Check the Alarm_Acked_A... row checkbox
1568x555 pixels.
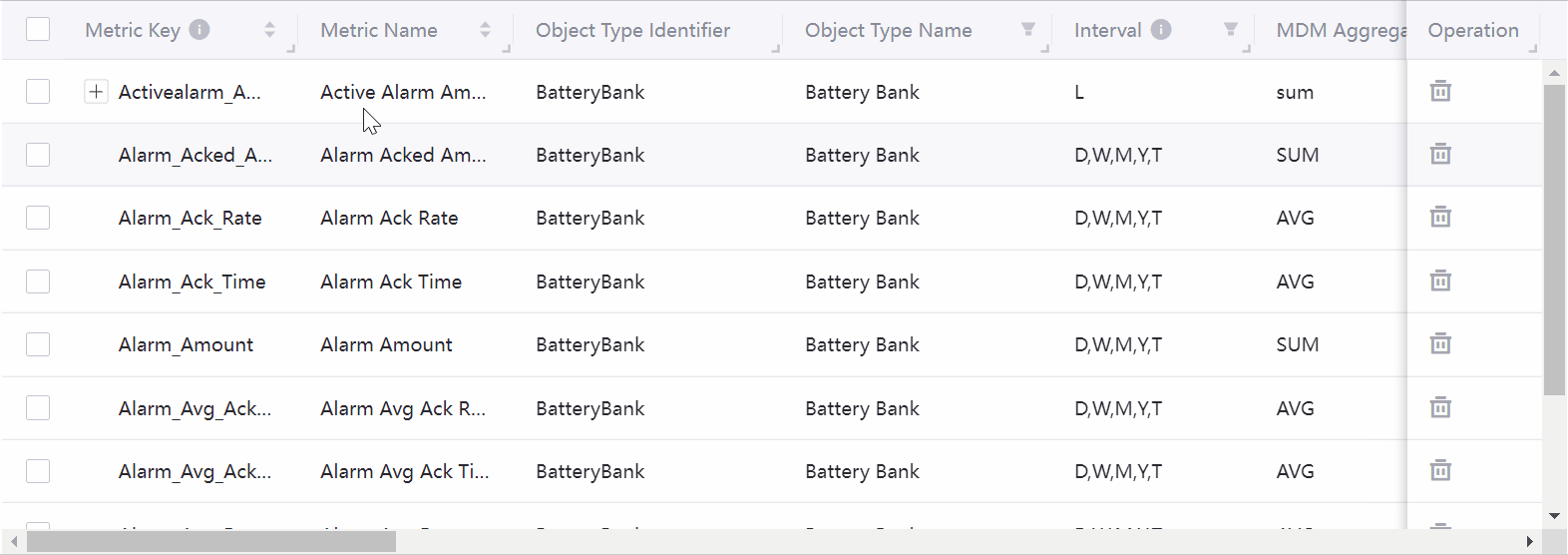click(38, 155)
